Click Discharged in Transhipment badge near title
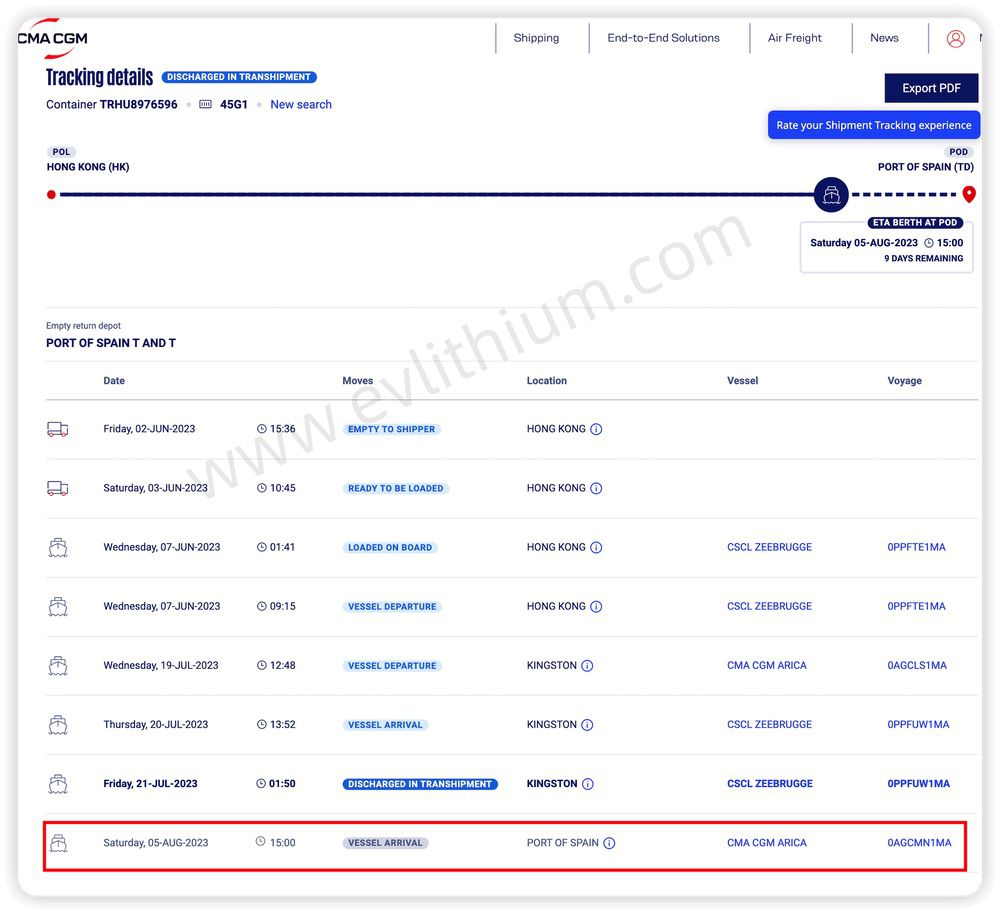Screen dimensions: 1000x914 (239, 77)
